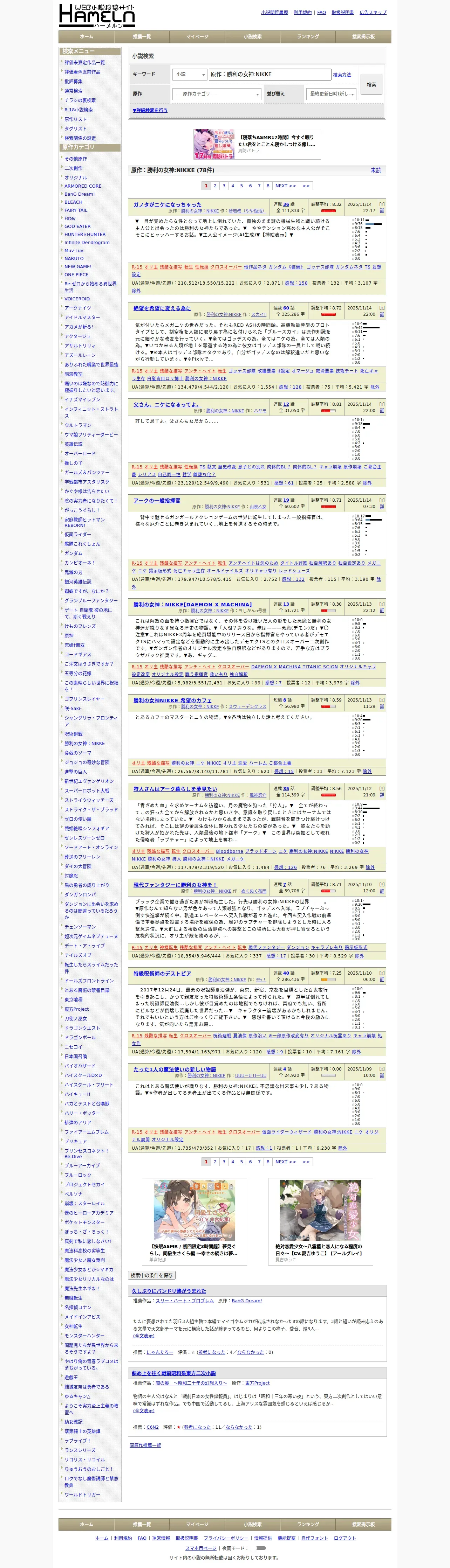Click author link 砂岩改（やや復活）
This screenshot has width=450, height=1568.
(x=247, y=211)
